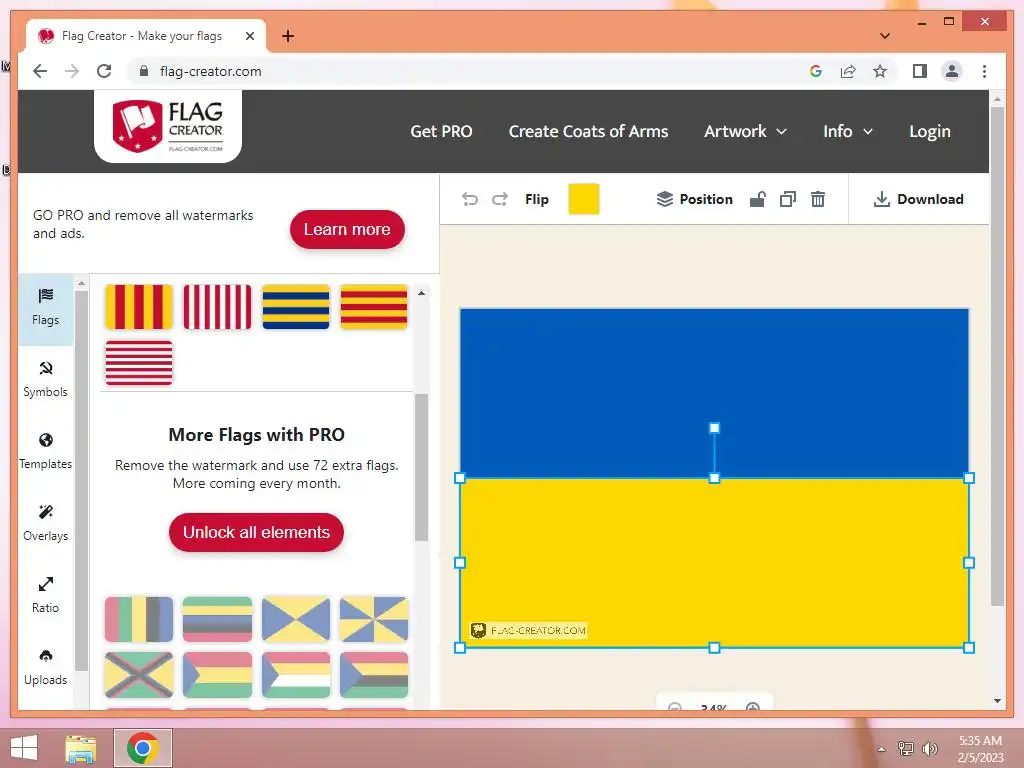Expand the Artwork dropdown menu
Image resolution: width=1024 pixels, height=768 pixels.
click(745, 131)
